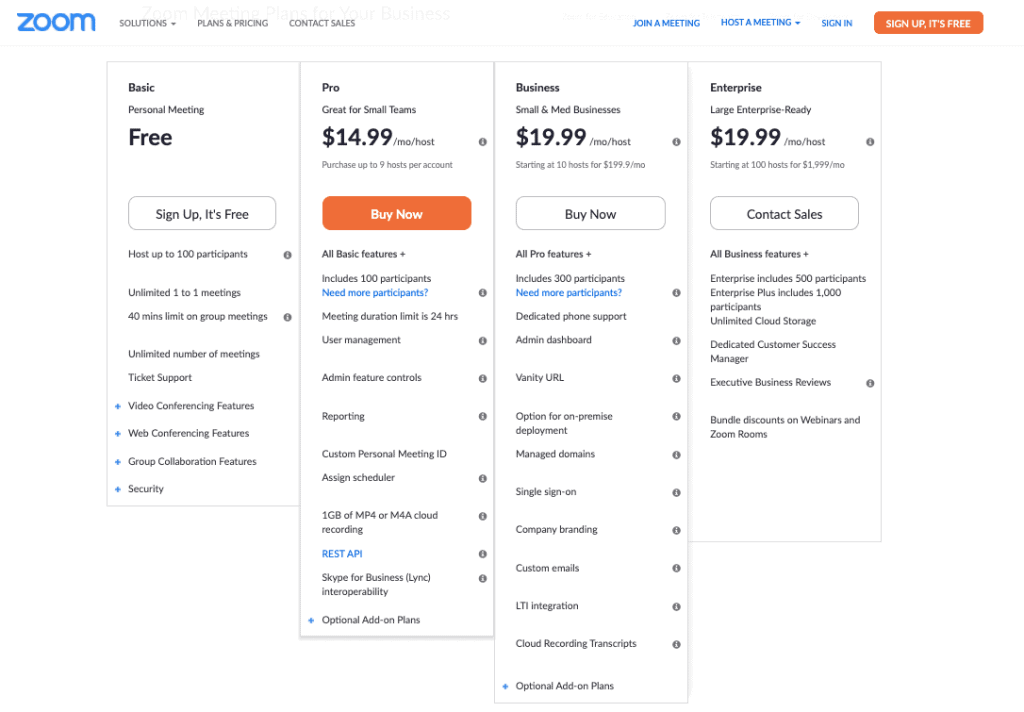The height and width of the screenshot is (712, 1024).
Task: Show info for Company branding
Action: click(677, 531)
